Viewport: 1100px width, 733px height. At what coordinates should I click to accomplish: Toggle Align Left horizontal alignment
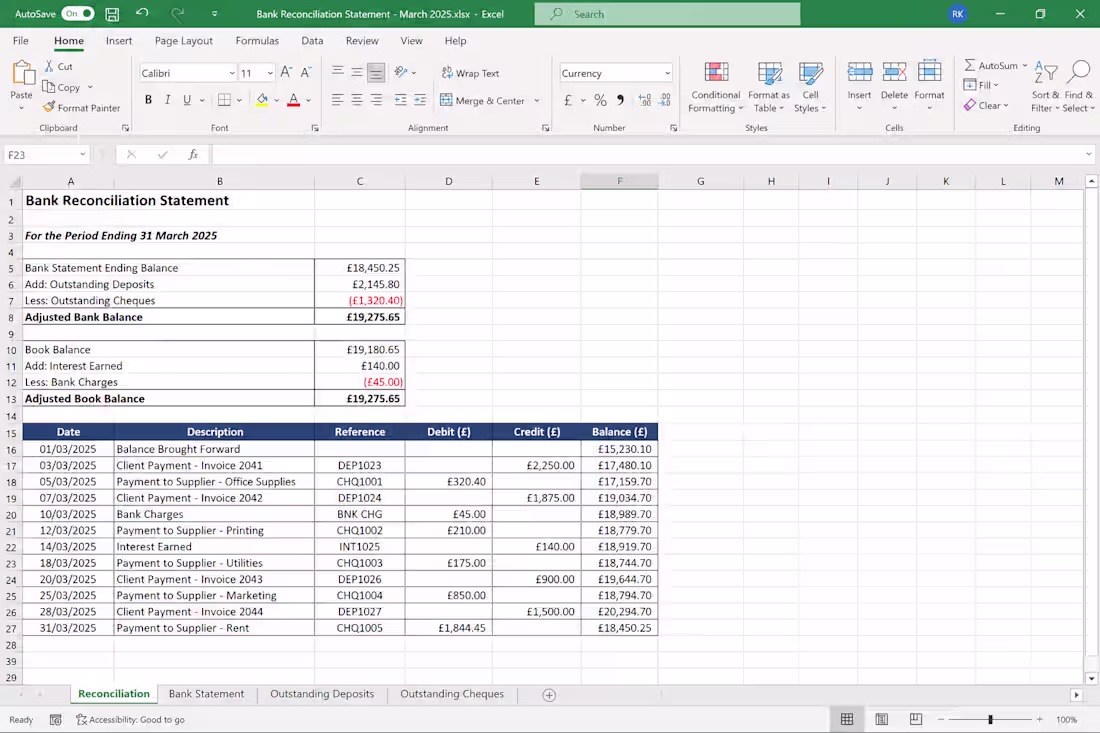click(337, 100)
